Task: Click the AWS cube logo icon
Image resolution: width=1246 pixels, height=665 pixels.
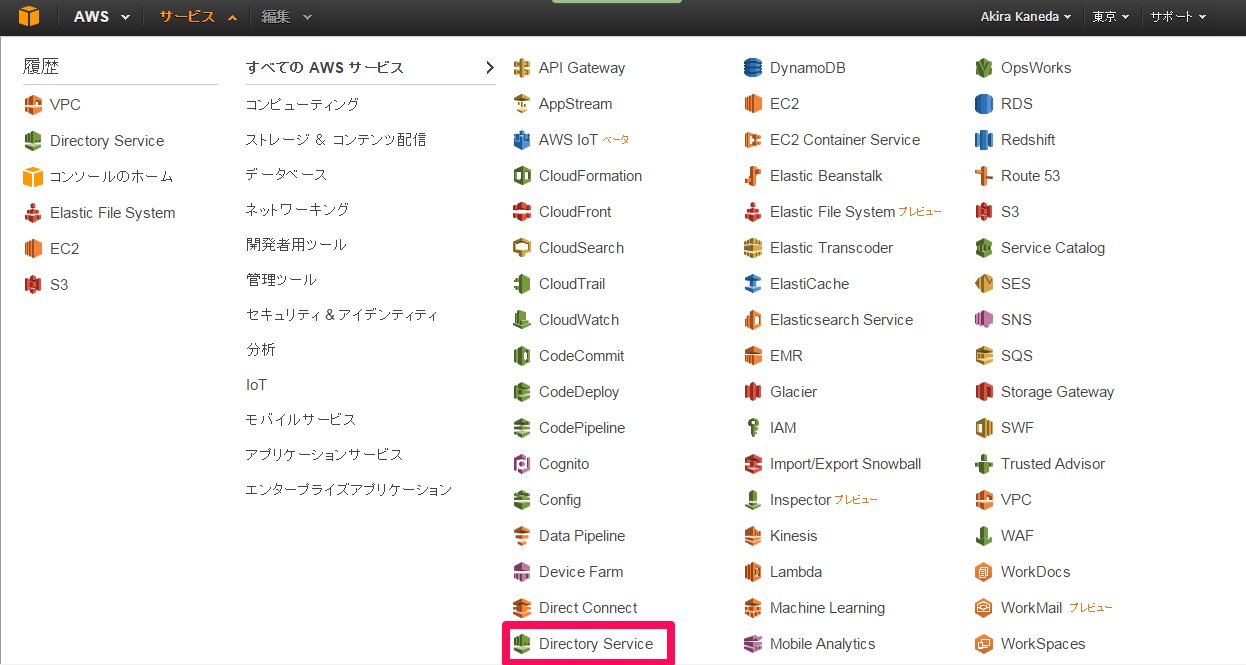Action: (27, 16)
